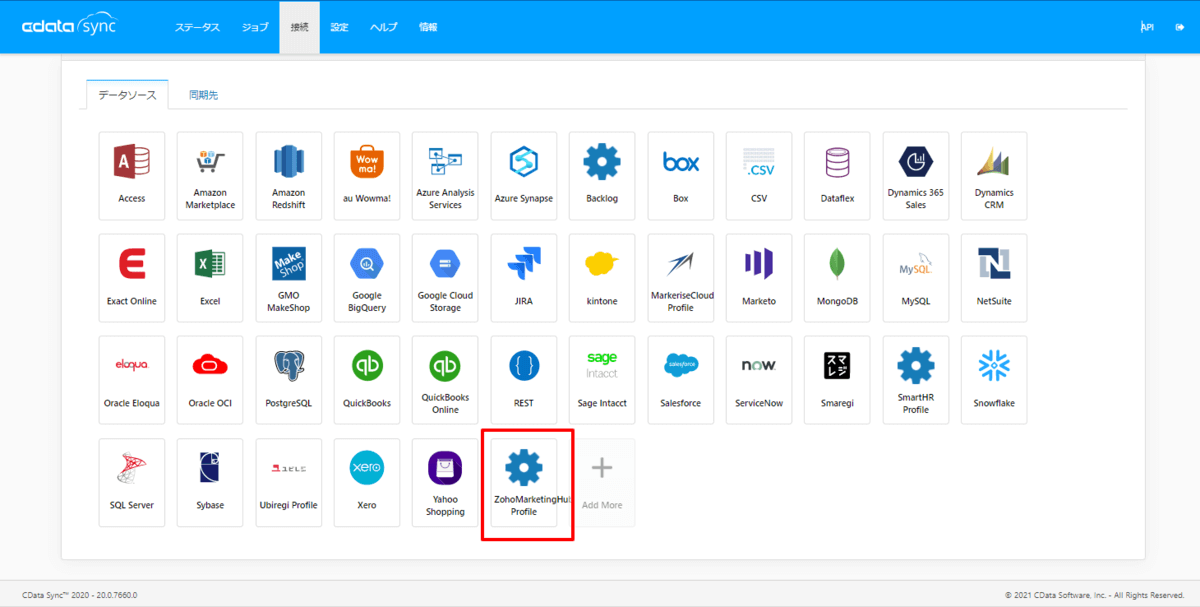Choose the Amazon Redshift data source
This screenshot has height=607, width=1200.
(x=289, y=176)
